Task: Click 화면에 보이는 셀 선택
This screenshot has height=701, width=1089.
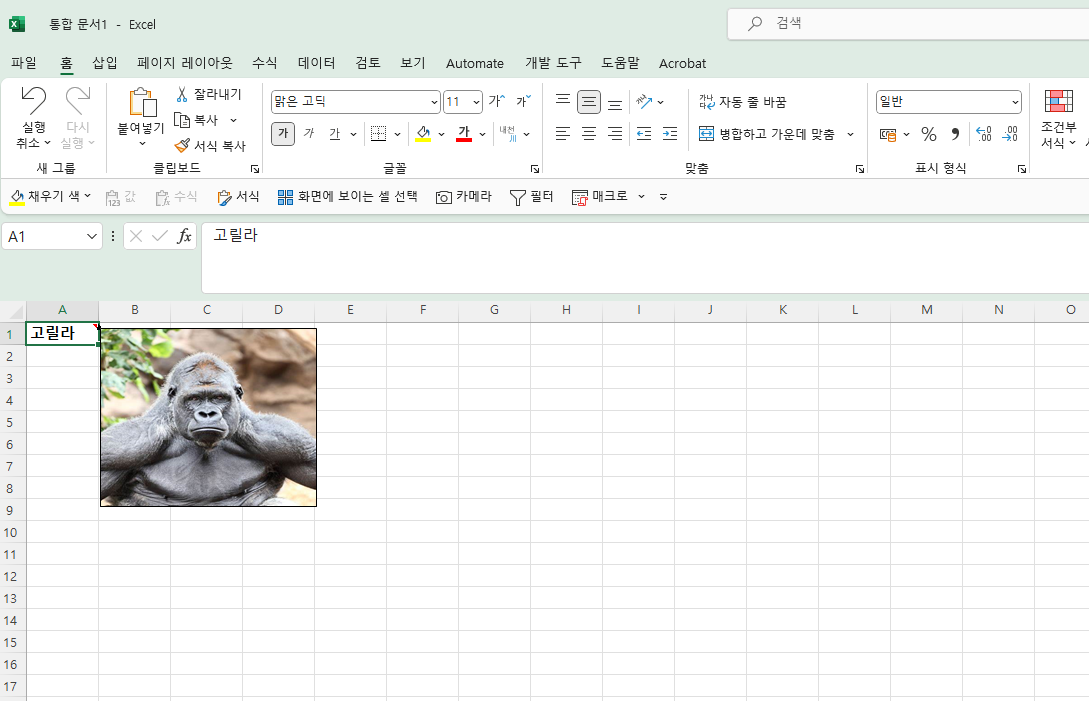Action: (347, 197)
